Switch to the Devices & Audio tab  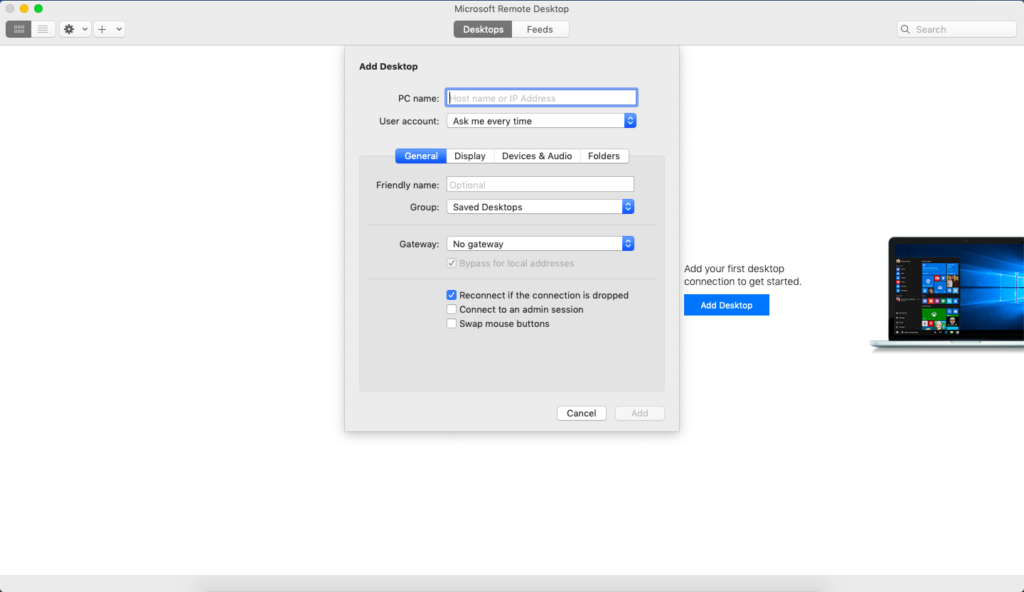[537, 156]
